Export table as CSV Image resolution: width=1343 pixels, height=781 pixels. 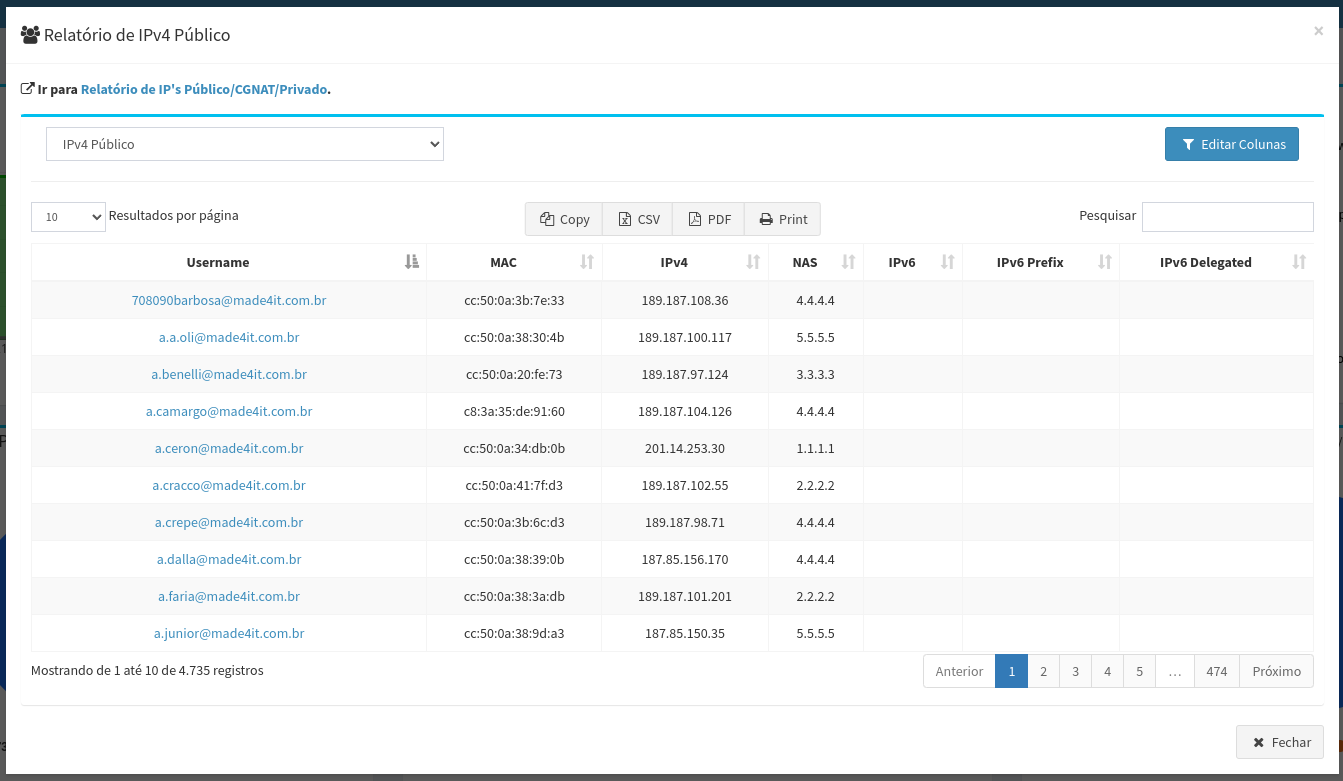click(x=638, y=219)
